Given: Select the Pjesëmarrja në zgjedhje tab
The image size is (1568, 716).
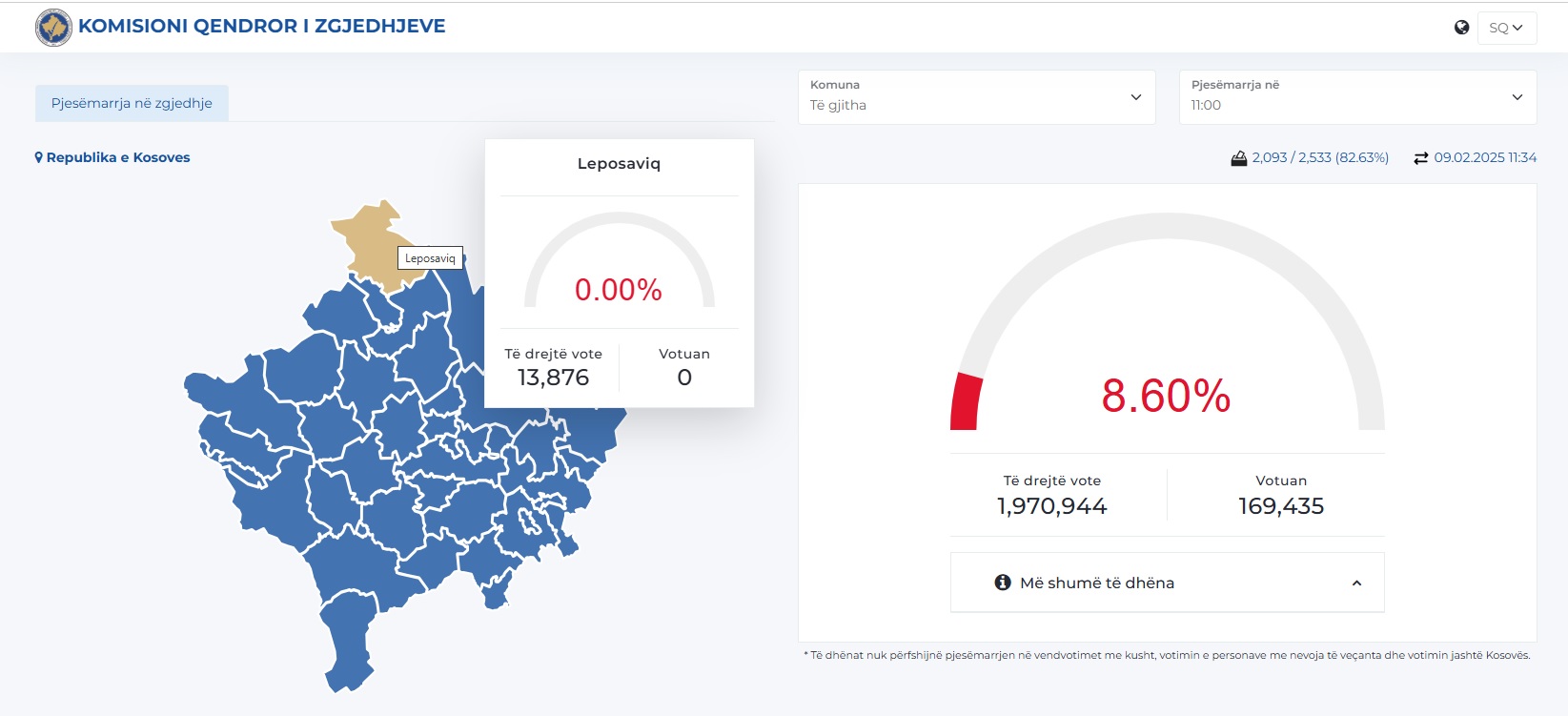Looking at the screenshot, I should point(132,103).
